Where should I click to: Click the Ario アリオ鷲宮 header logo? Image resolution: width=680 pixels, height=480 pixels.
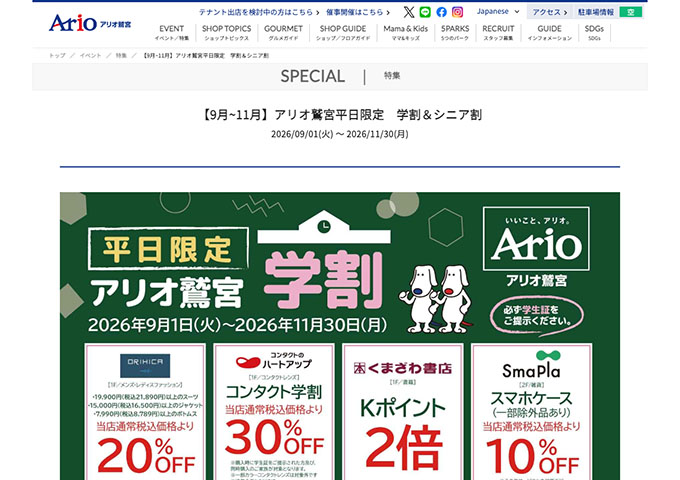tap(90, 23)
